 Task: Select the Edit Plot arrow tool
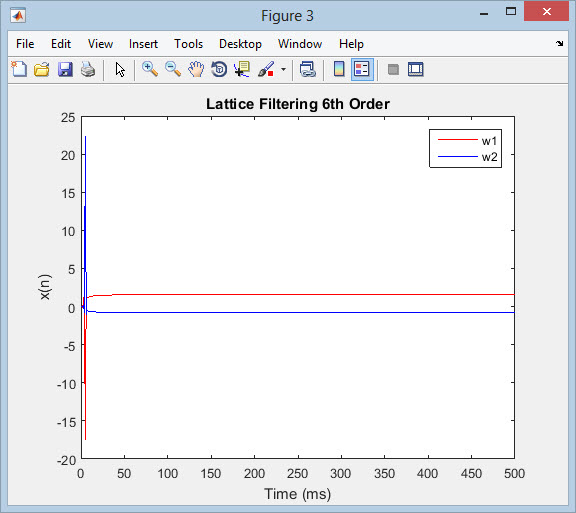(120, 69)
